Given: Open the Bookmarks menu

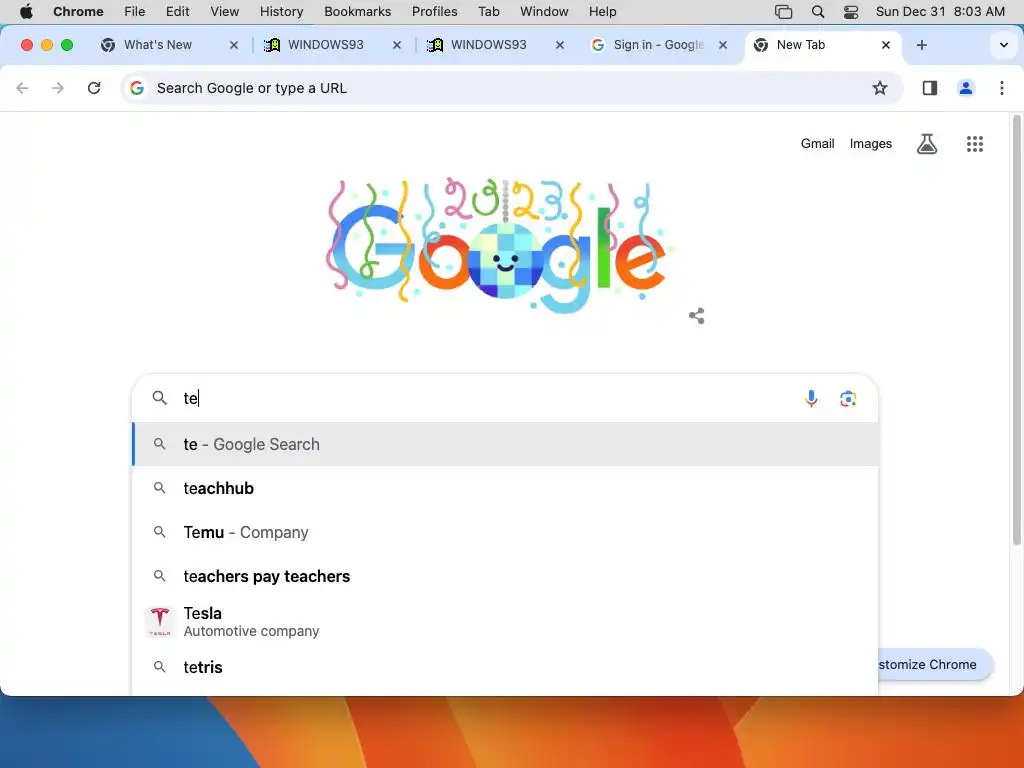Looking at the screenshot, I should click(x=358, y=12).
